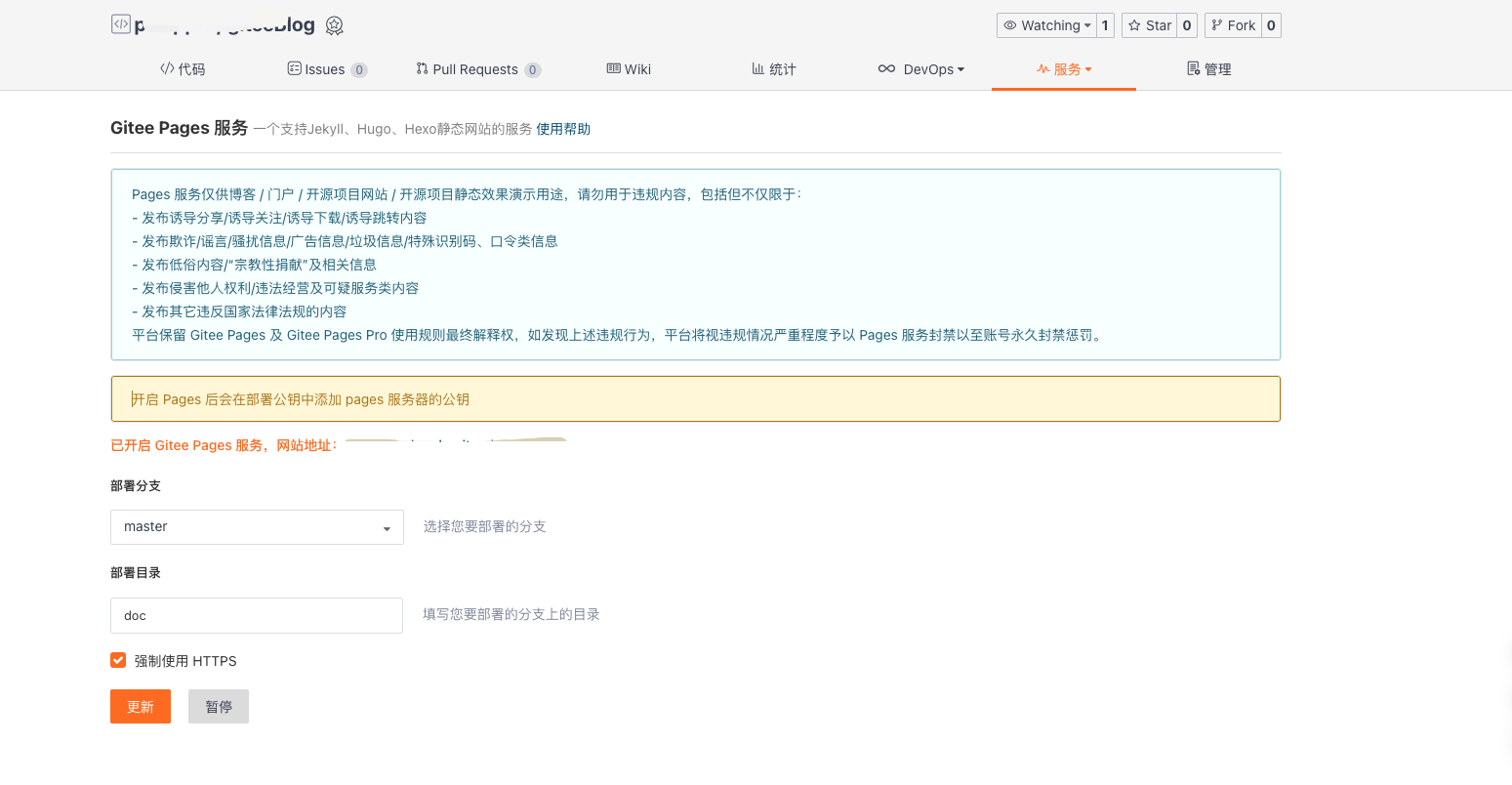Image resolution: width=1512 pixels, height=785 pixels.
Task: Click the Gitee Pages 服务 heading
Action: 180,128
